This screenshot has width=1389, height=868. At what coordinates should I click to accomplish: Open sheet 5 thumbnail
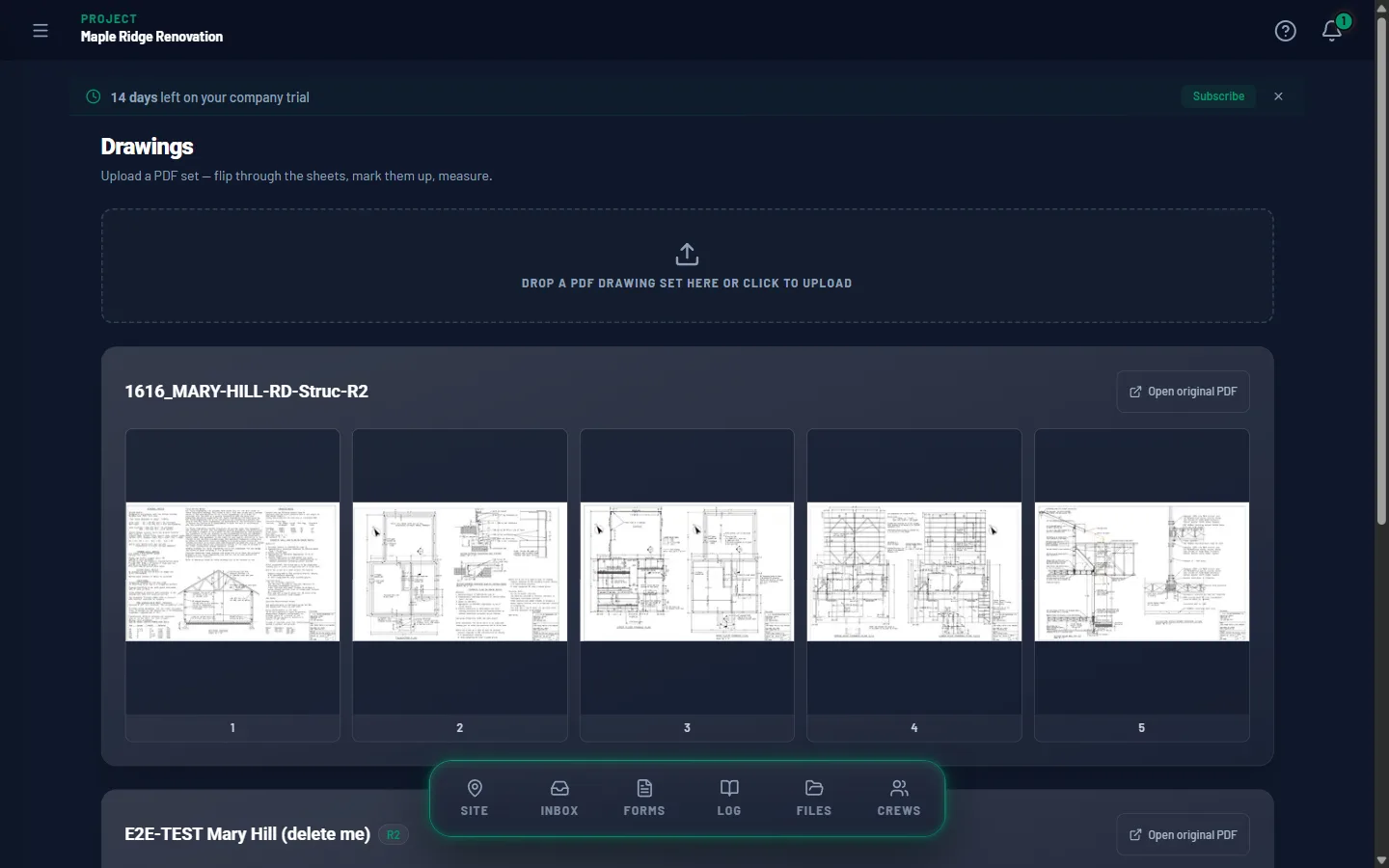pyautogui.click(x=1142, y=584)
